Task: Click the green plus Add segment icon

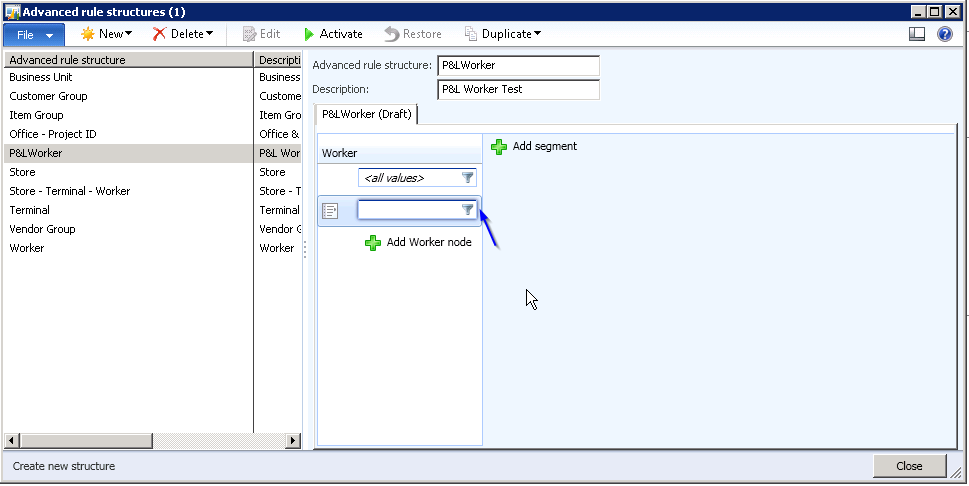Action: (499, 147)
